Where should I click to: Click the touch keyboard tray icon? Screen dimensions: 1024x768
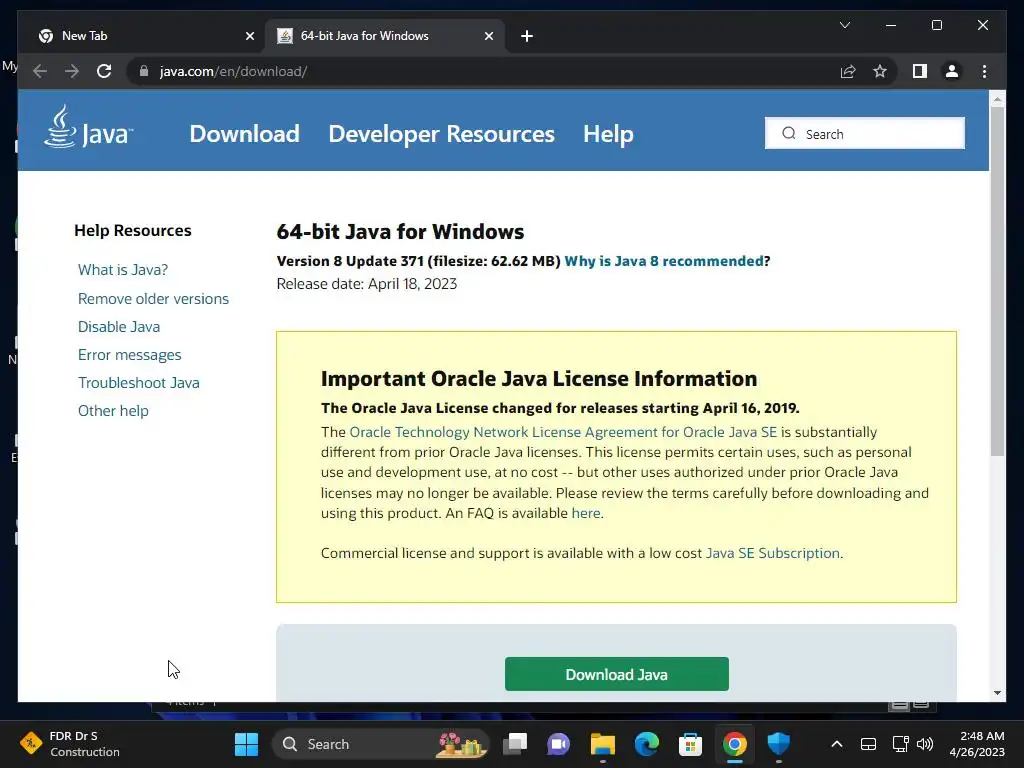coord(868,744)
